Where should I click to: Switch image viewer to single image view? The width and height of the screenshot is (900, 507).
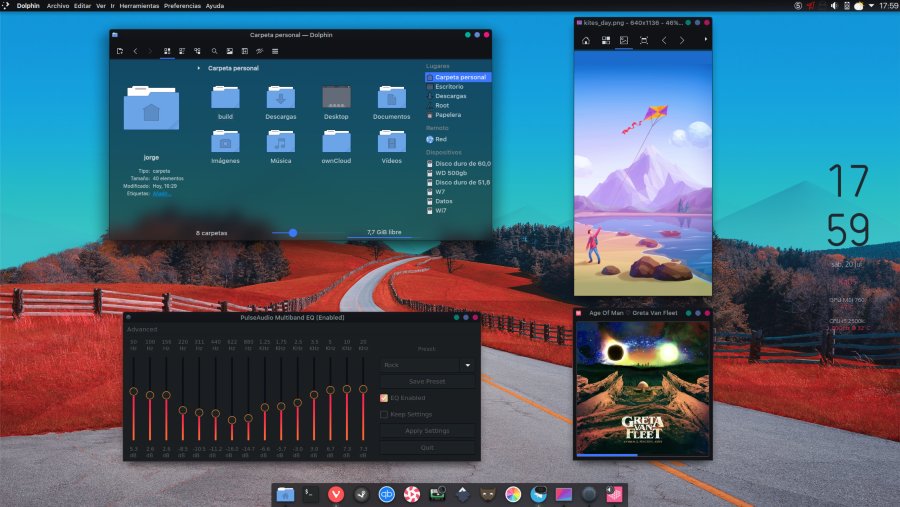click(x=624, y=41)
